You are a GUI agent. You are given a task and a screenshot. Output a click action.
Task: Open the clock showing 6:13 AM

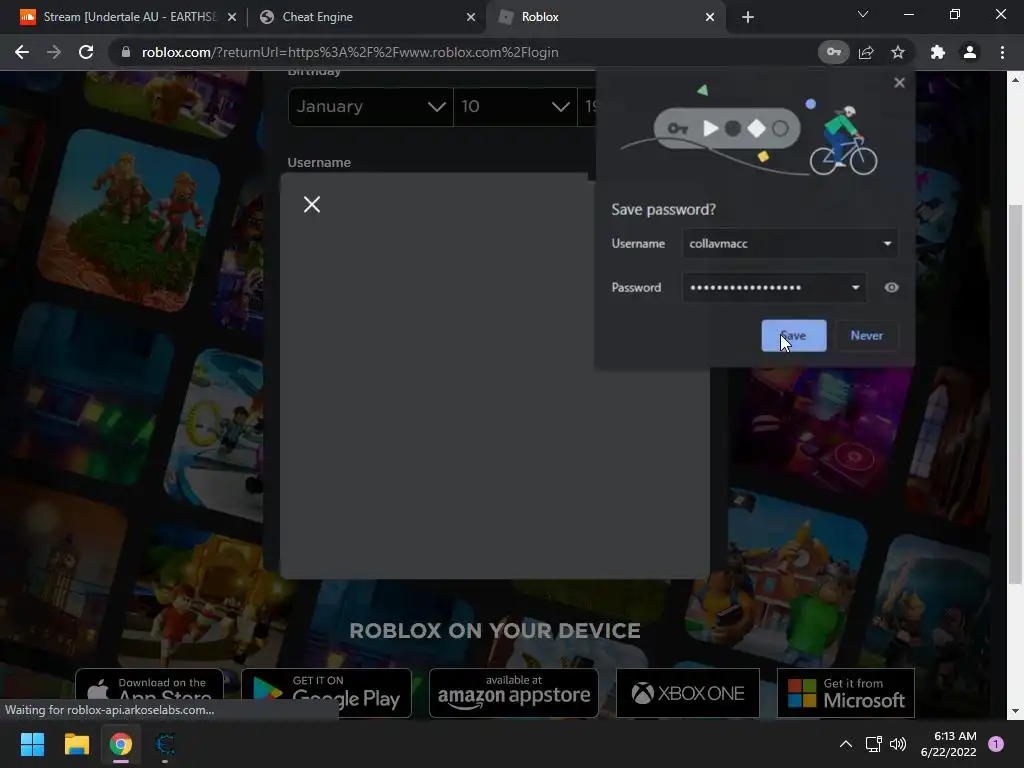[948, 744]
